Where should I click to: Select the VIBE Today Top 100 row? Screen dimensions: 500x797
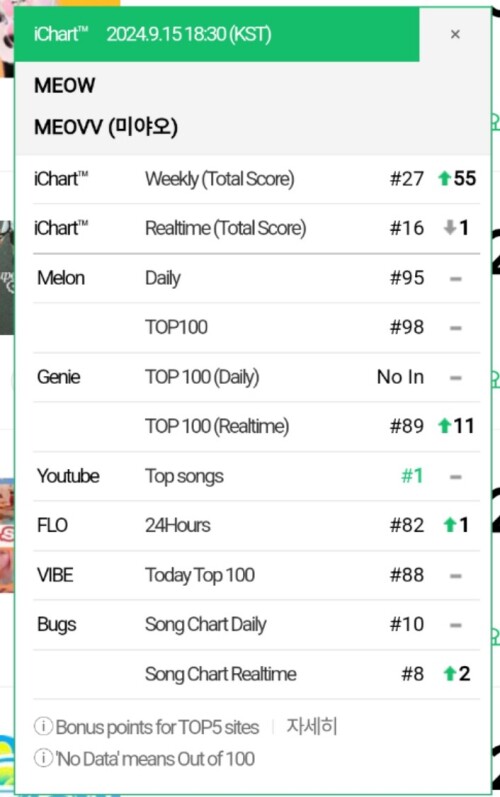pos(257,575)
